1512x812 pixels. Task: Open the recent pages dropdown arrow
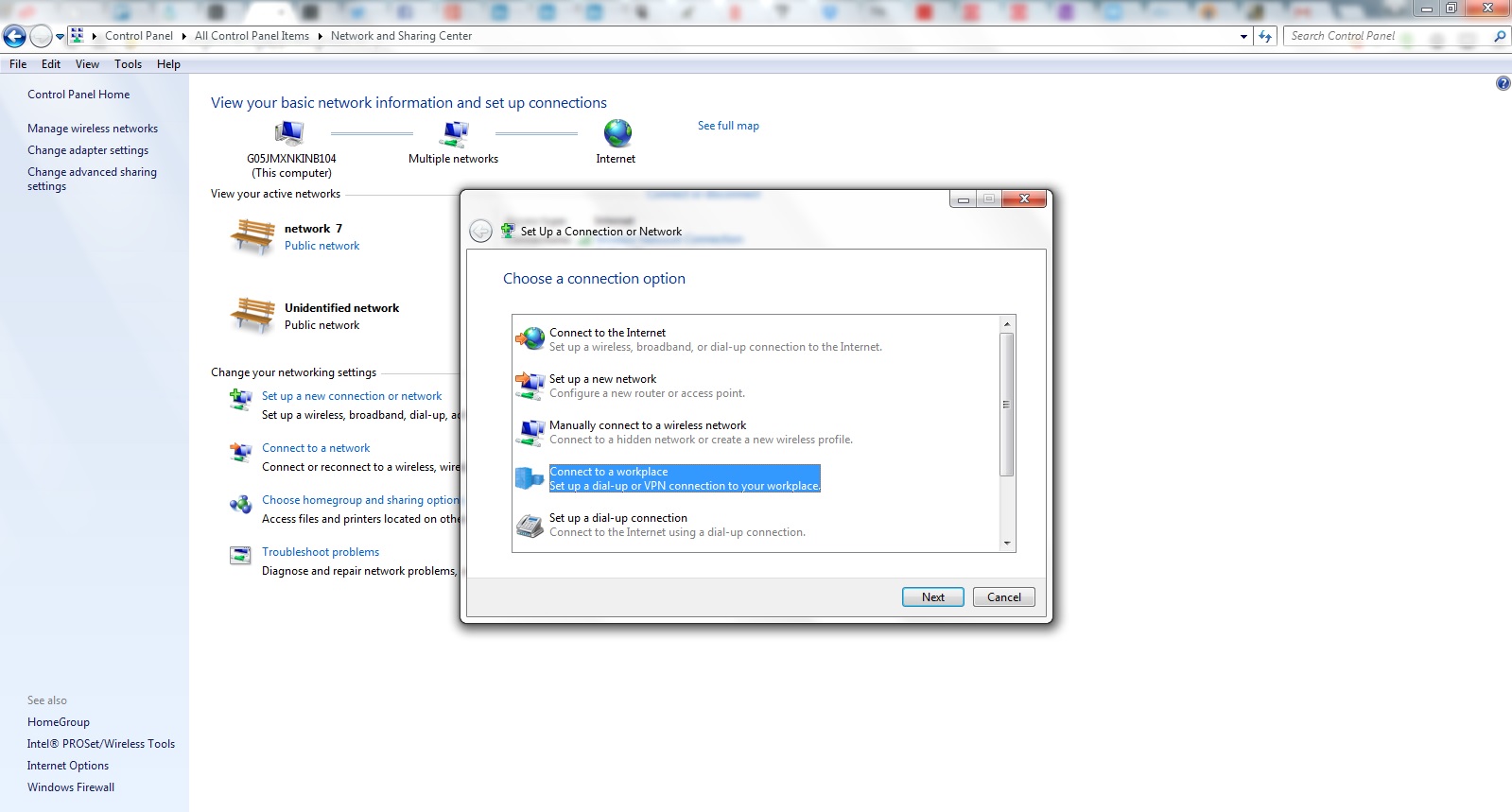60,37
